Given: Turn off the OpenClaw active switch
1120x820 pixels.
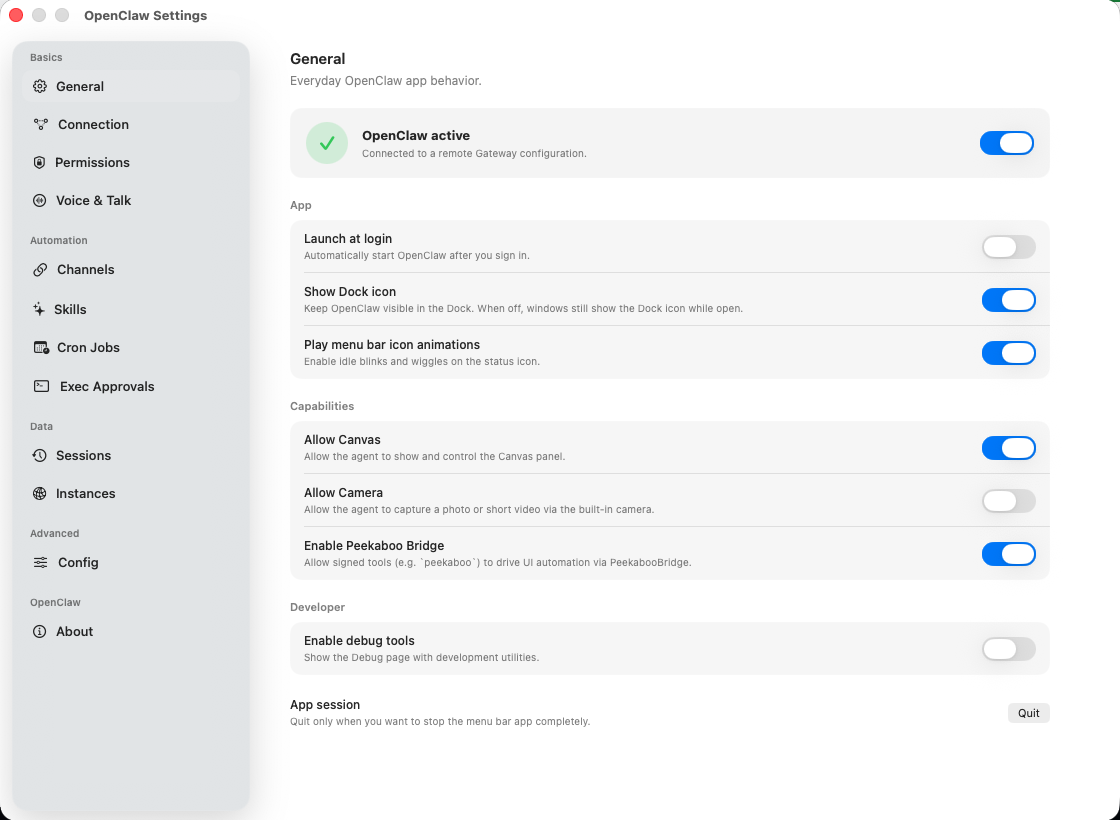Looking at the screenshot, I should (1006, 143).
